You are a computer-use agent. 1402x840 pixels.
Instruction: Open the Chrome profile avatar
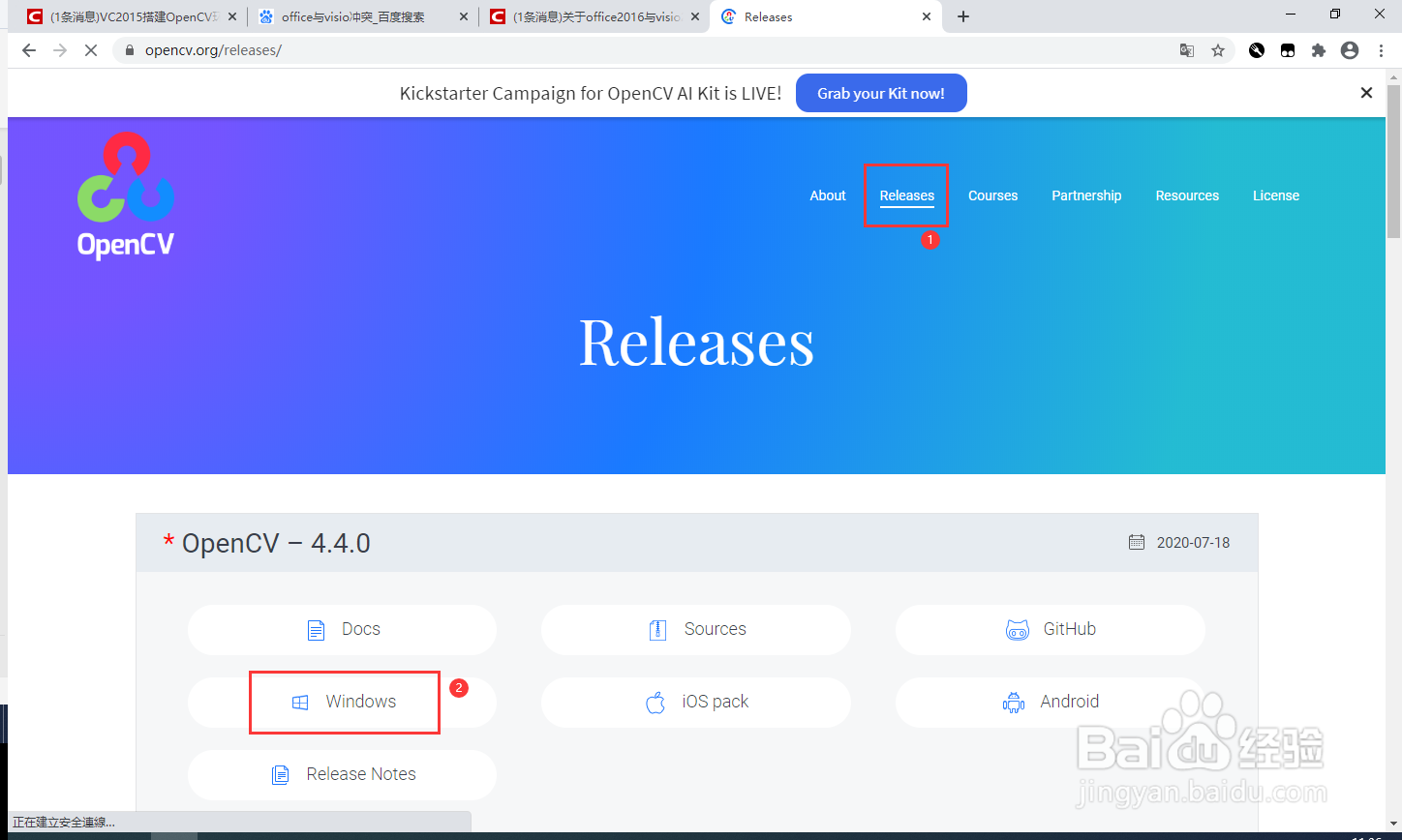1350,50
